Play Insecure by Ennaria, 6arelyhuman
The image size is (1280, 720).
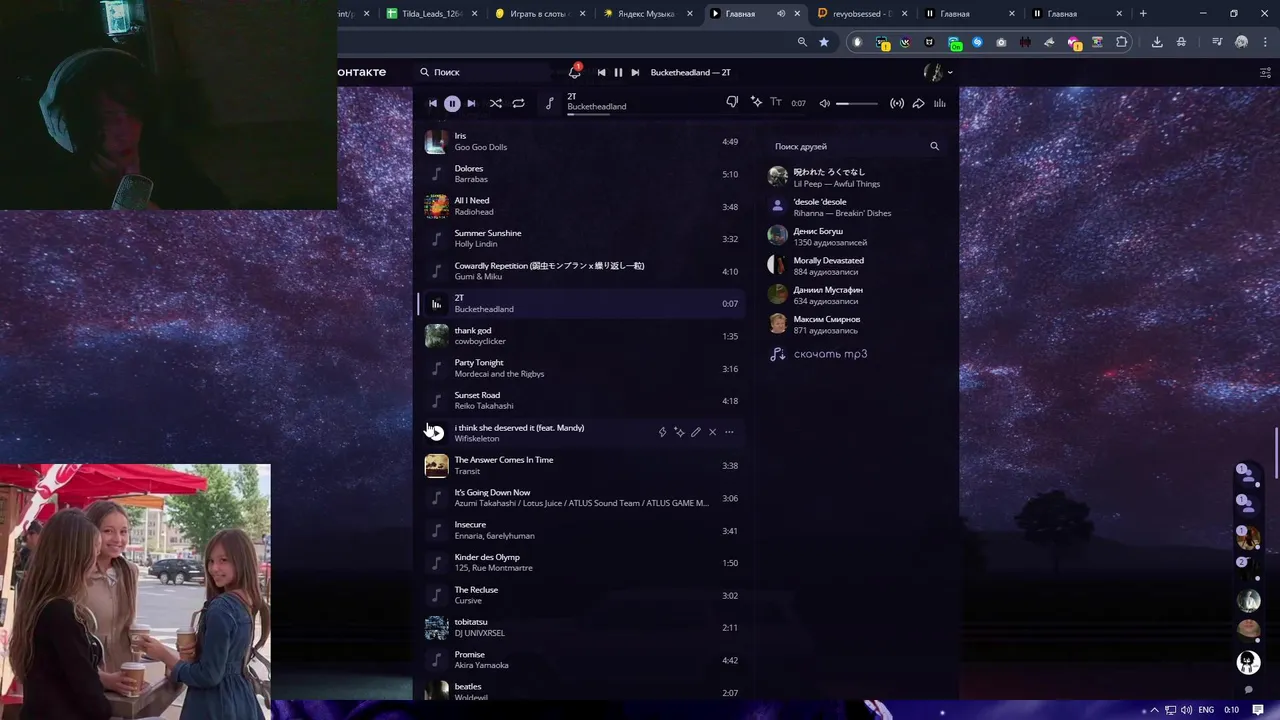coord(436,530)
